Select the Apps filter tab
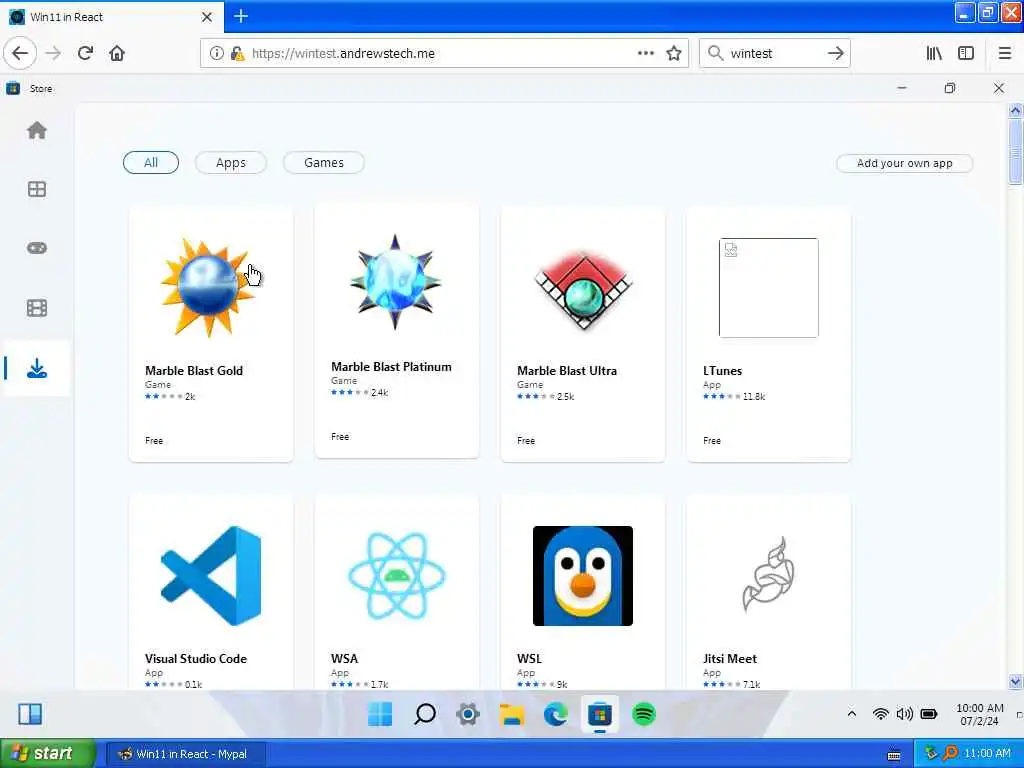The width and height of the screenshot is (1024, 768). click(231, 163)
